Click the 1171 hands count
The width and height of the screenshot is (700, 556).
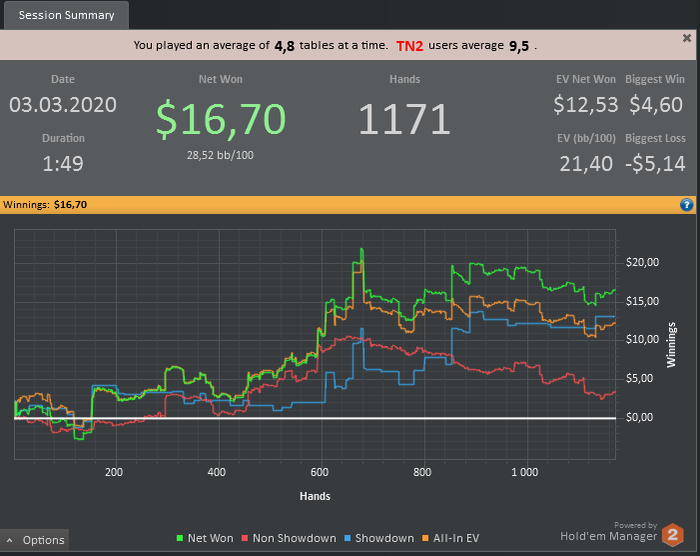pos(404,119)
